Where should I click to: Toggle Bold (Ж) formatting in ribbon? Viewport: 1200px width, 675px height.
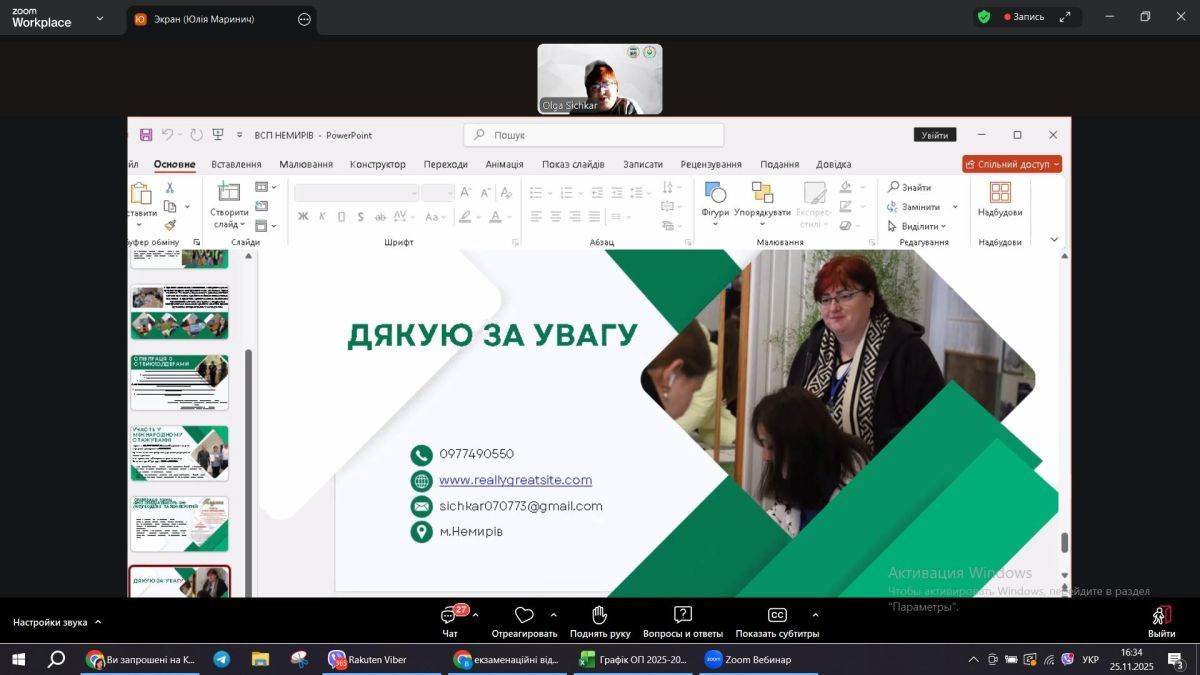pyautogui.click(x=303, y=217)
